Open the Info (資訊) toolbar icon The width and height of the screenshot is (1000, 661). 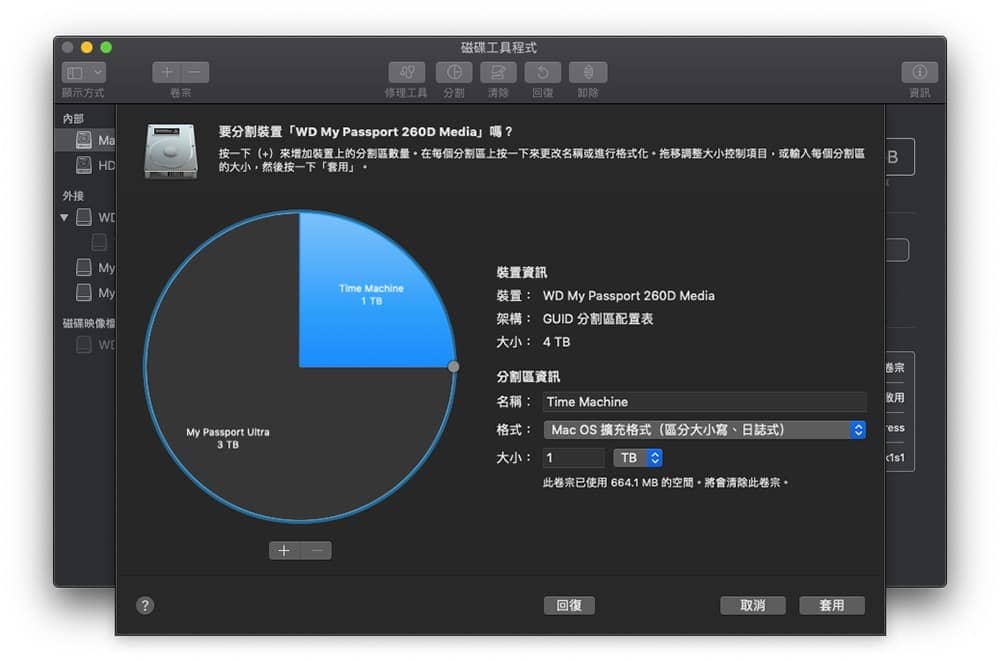click(x=919, y=72)
